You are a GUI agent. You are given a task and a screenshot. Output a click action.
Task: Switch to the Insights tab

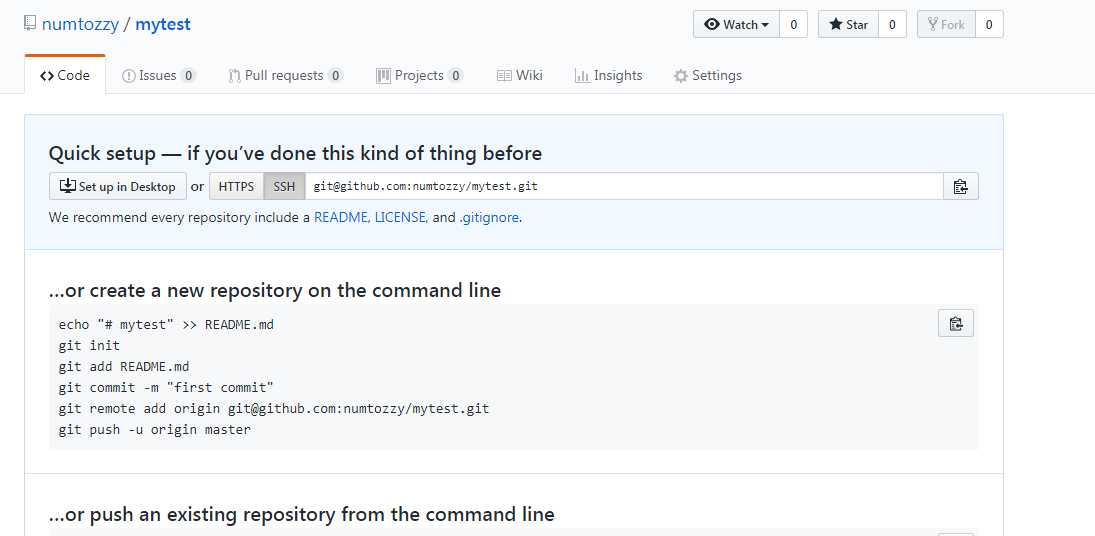coord(608,75)
